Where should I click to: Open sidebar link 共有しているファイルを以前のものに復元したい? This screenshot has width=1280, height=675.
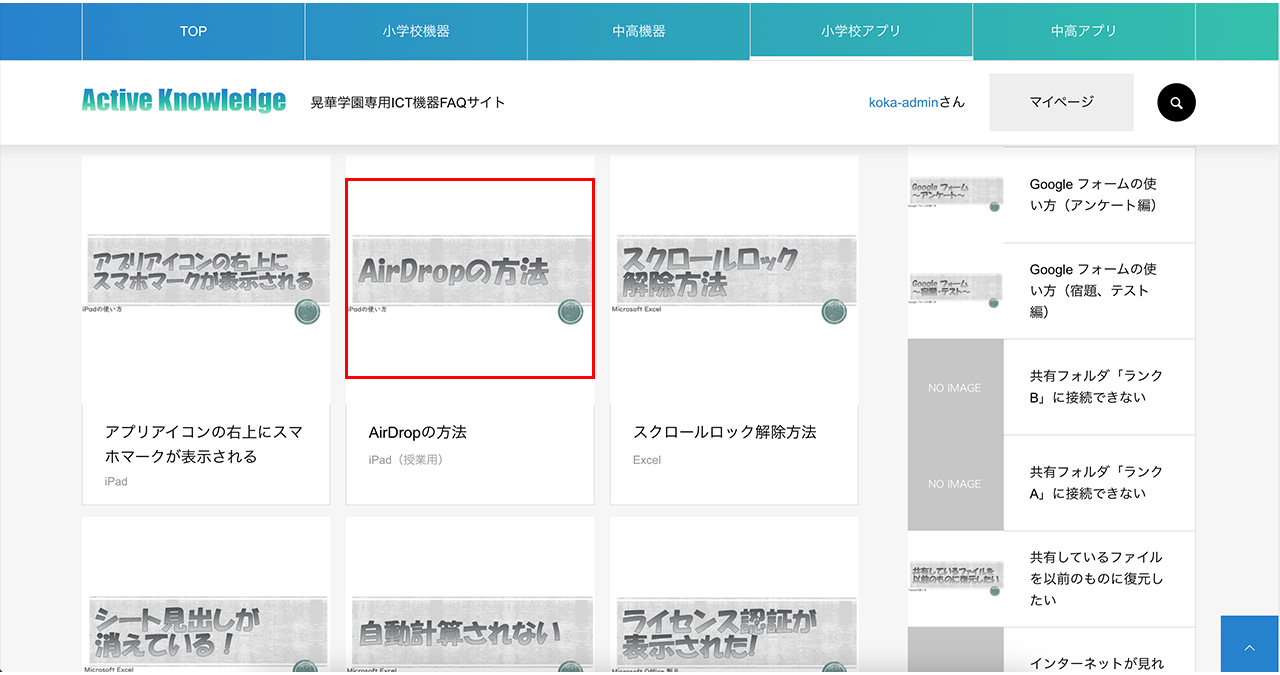pos(1097,578)
